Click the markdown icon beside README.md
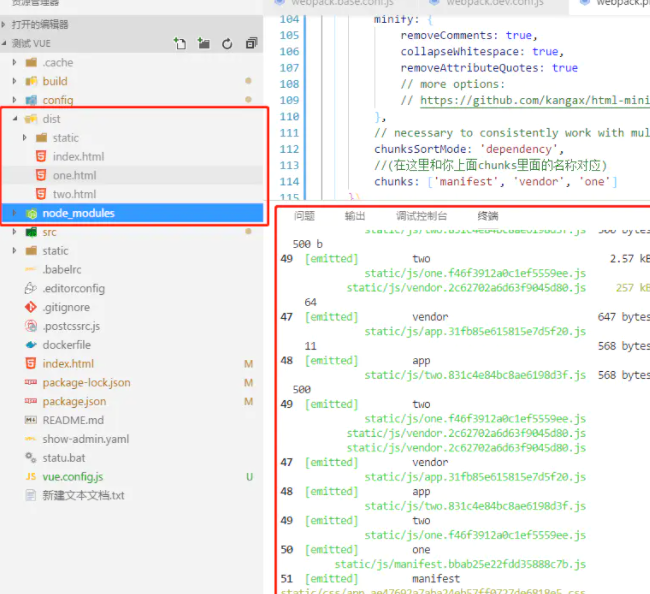The width and height of the screenshot is (650, 594). click(x=31, y=420)
